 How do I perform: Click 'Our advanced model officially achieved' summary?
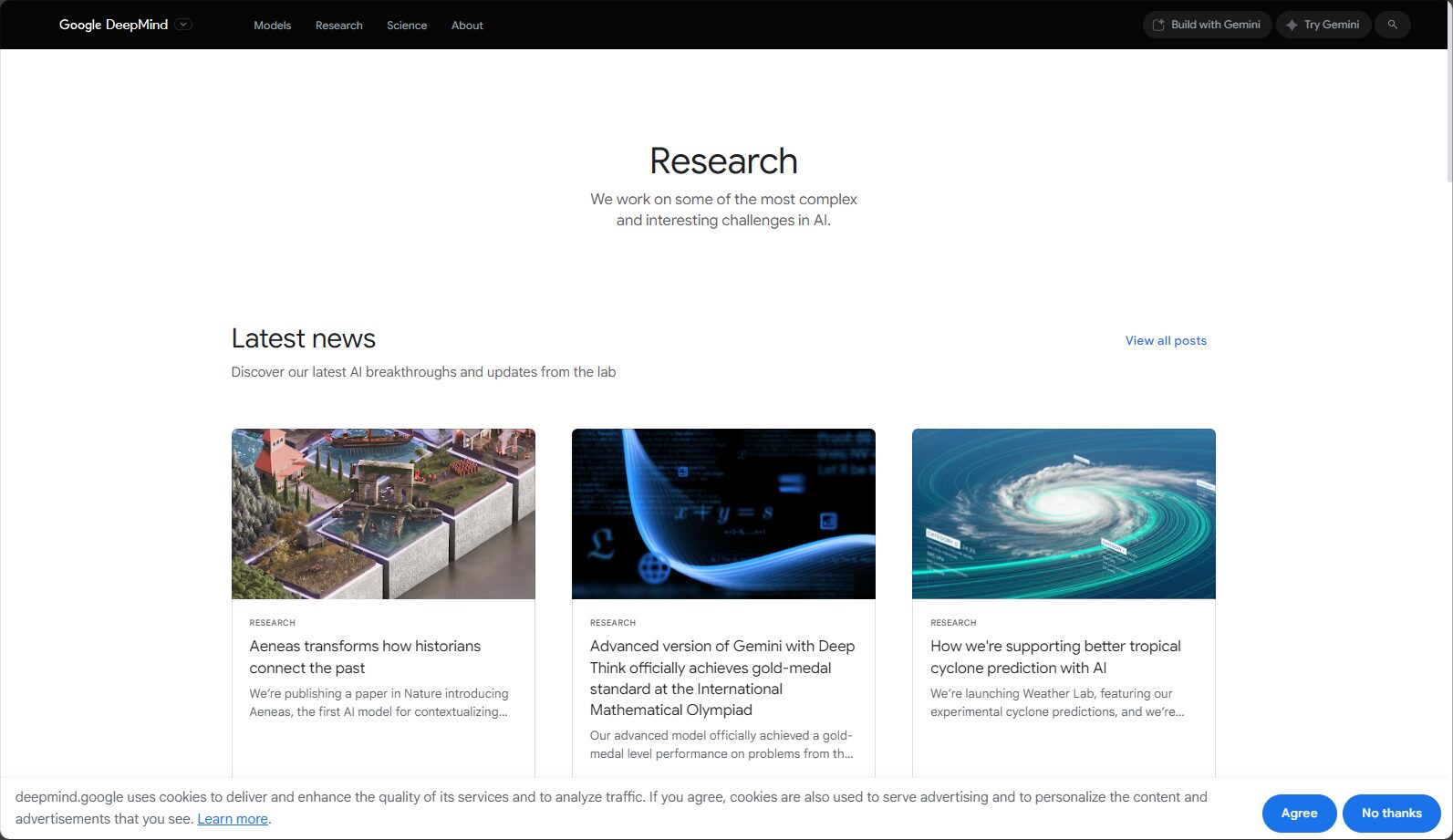(721, 744)
